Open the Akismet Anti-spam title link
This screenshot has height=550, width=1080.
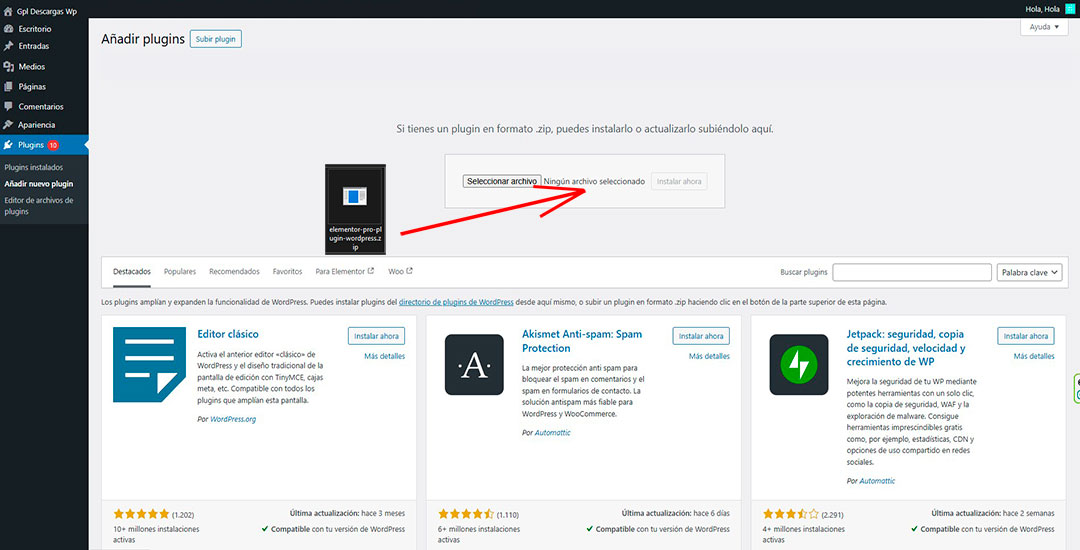point(582,341)
